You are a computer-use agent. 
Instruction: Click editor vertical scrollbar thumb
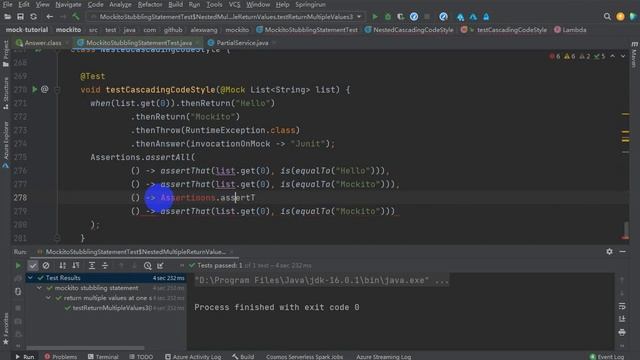pos(626,229)
